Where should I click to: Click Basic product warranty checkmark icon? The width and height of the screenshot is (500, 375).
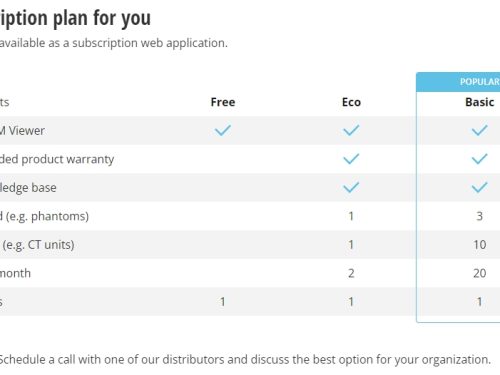pyautogui.click(x=479, y=159)
